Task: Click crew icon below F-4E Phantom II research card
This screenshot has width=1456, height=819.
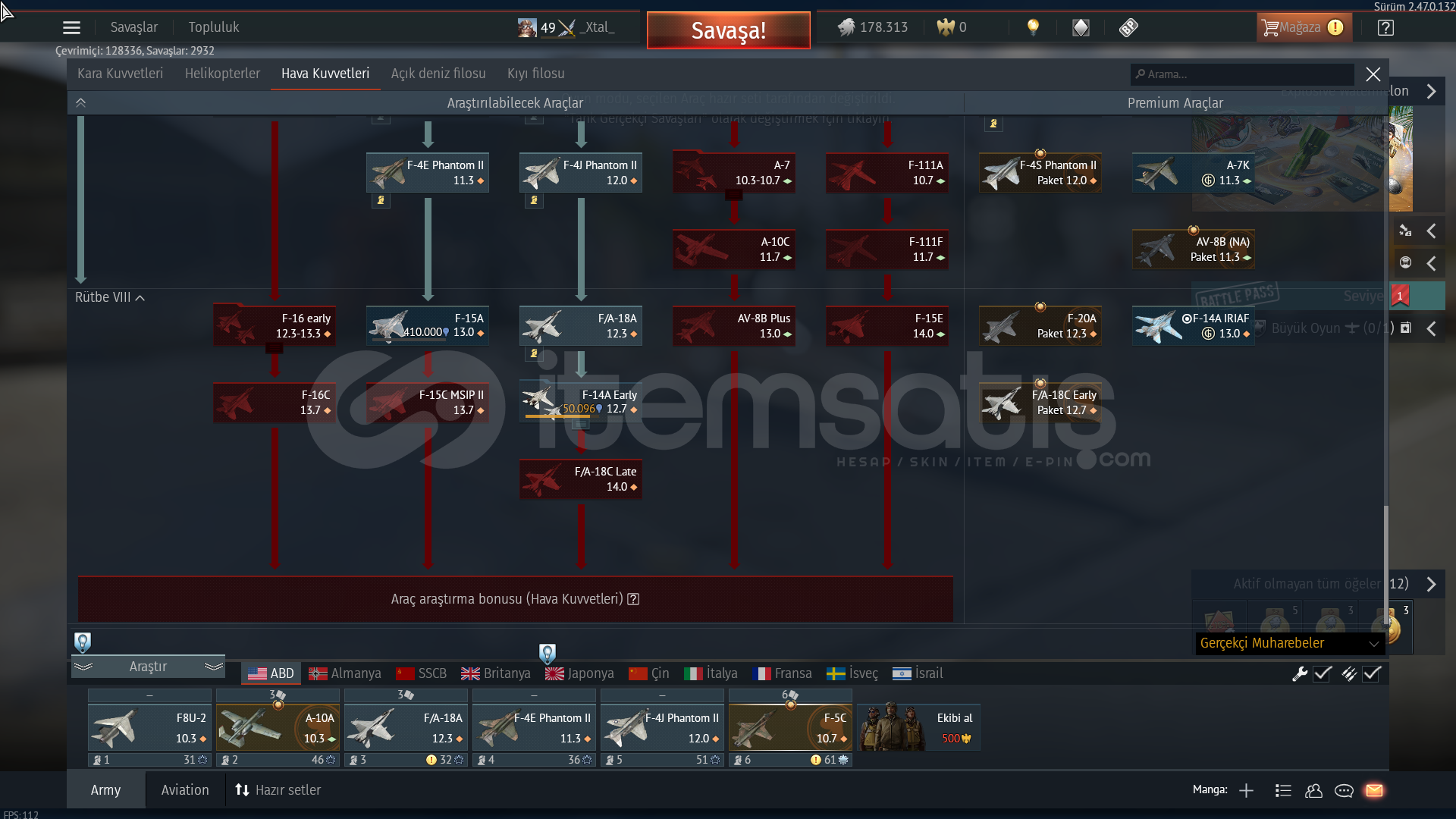Action: 381,200
